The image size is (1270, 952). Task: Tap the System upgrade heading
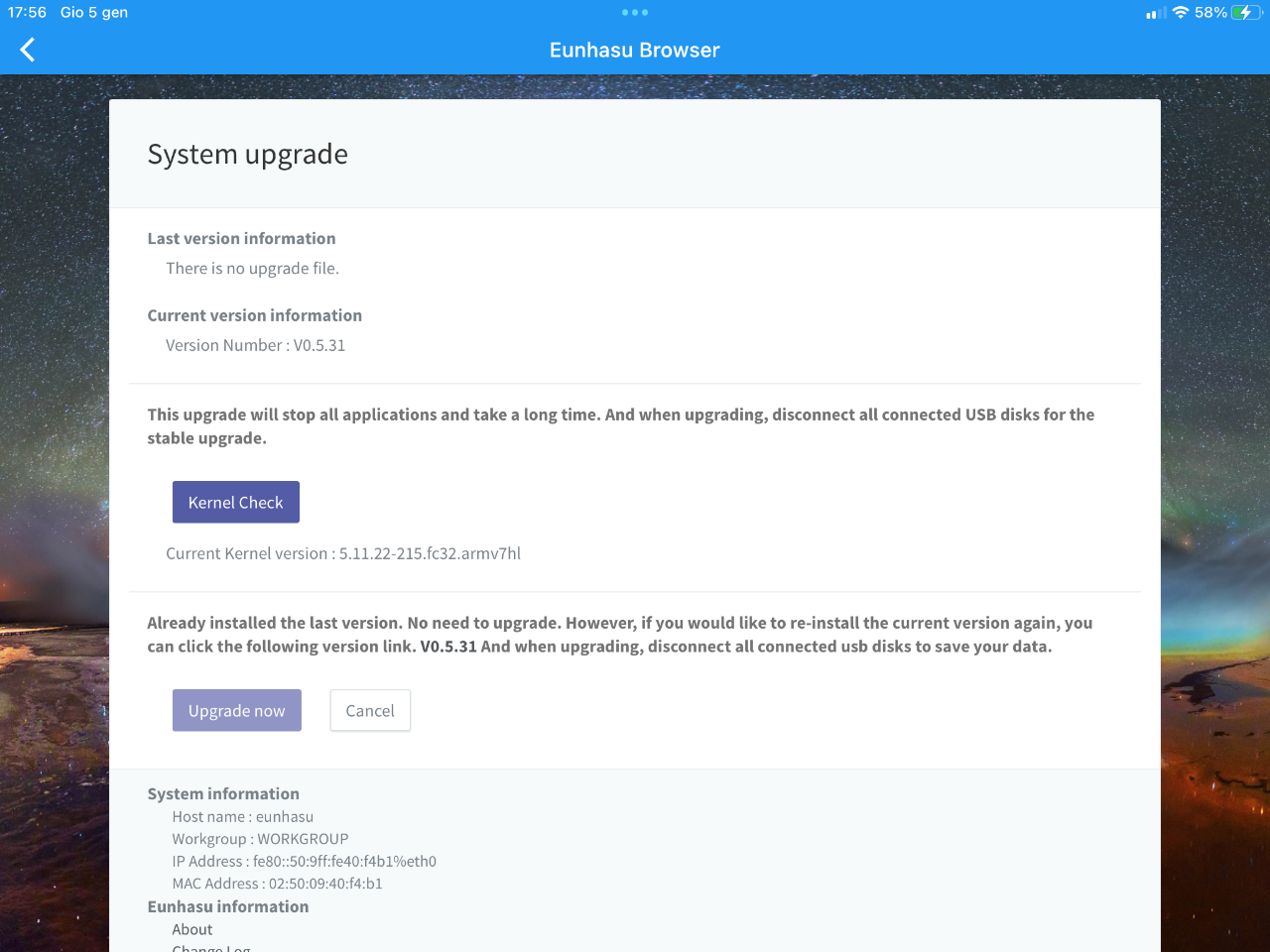click(x=248, y=154)
